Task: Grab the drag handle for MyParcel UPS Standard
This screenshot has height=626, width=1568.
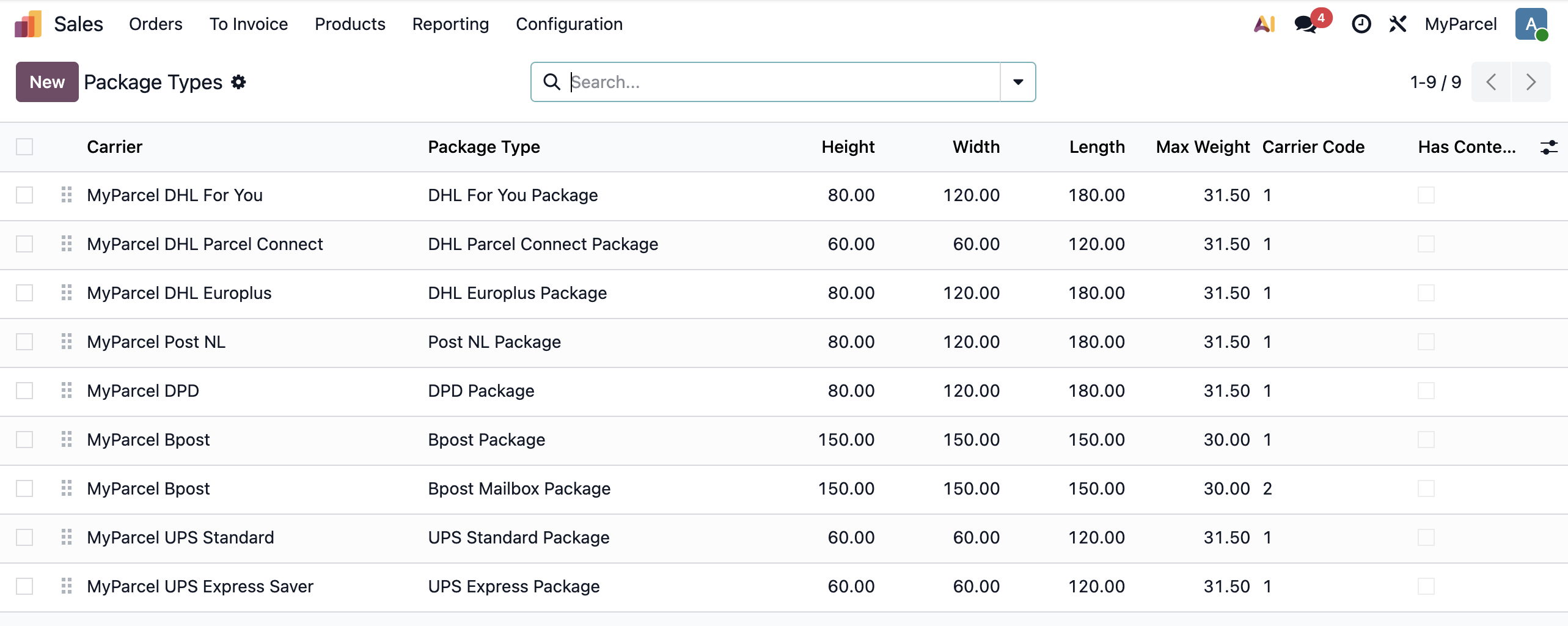Action: pos(67,537)
